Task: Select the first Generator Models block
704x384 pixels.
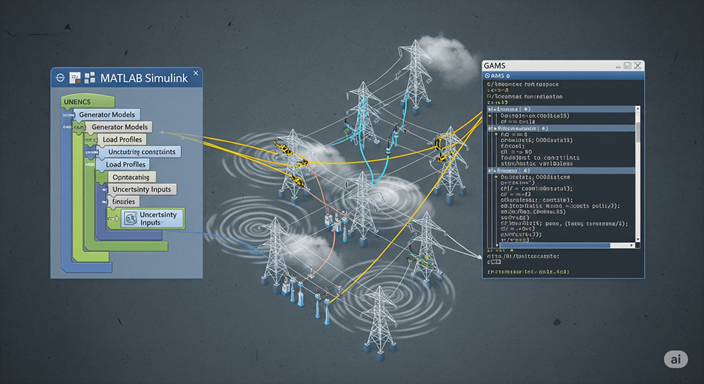Action: click(107, 115)
